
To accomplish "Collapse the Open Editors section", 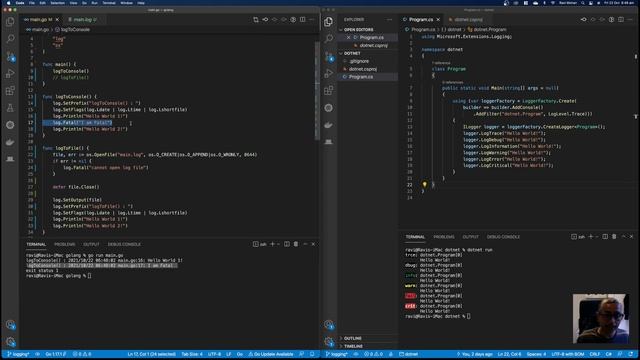I will 358,29.
